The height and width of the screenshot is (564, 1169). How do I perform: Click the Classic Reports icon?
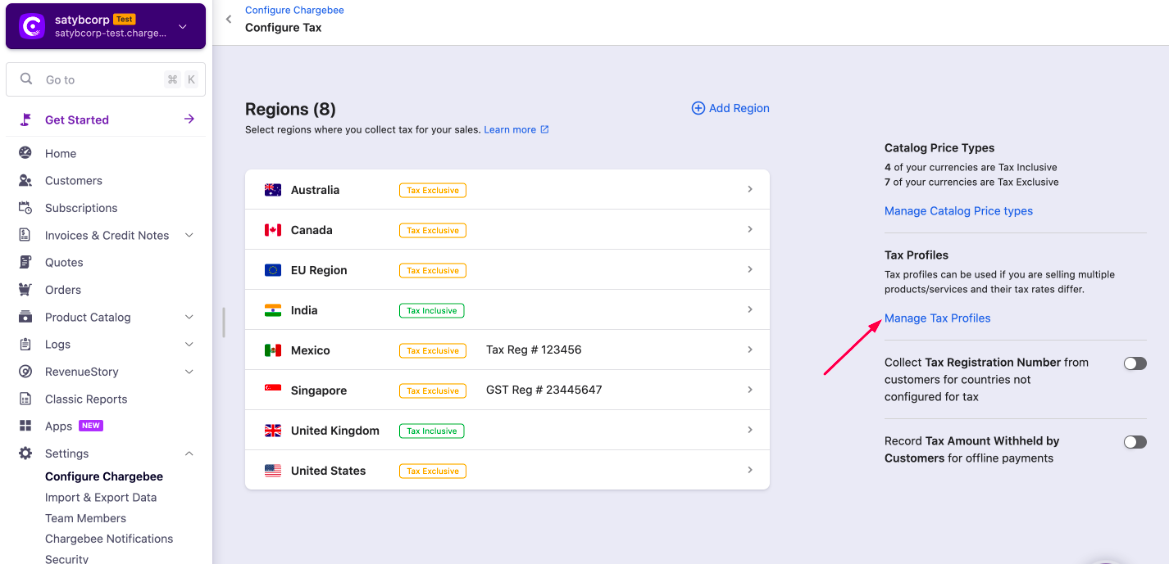tap(25, 399)
